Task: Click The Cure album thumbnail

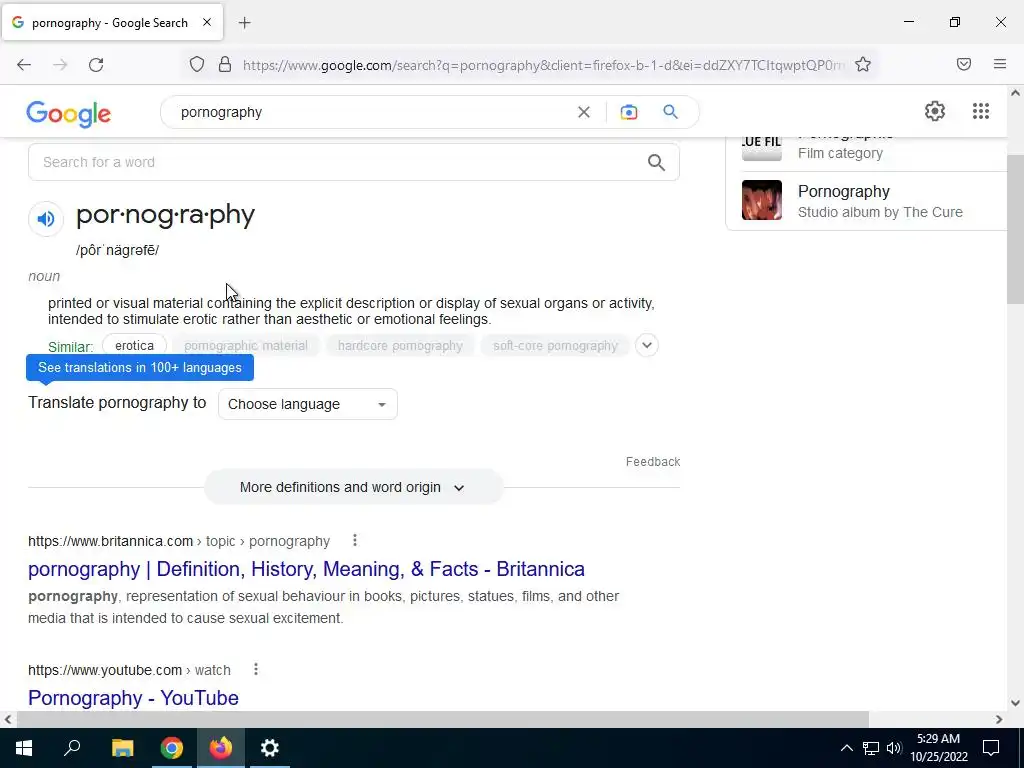Action: [x=761, y=200]
